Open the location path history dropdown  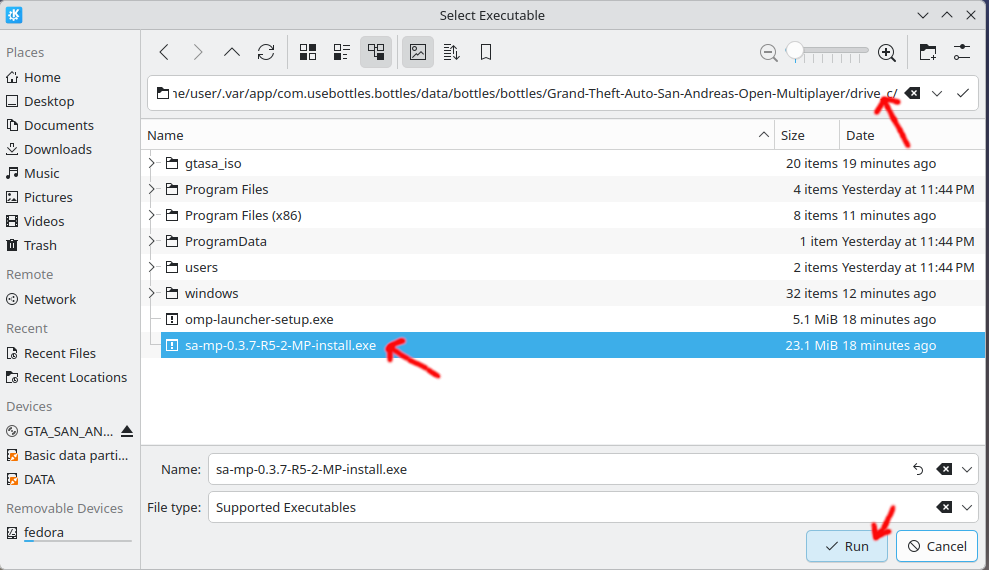937,93
